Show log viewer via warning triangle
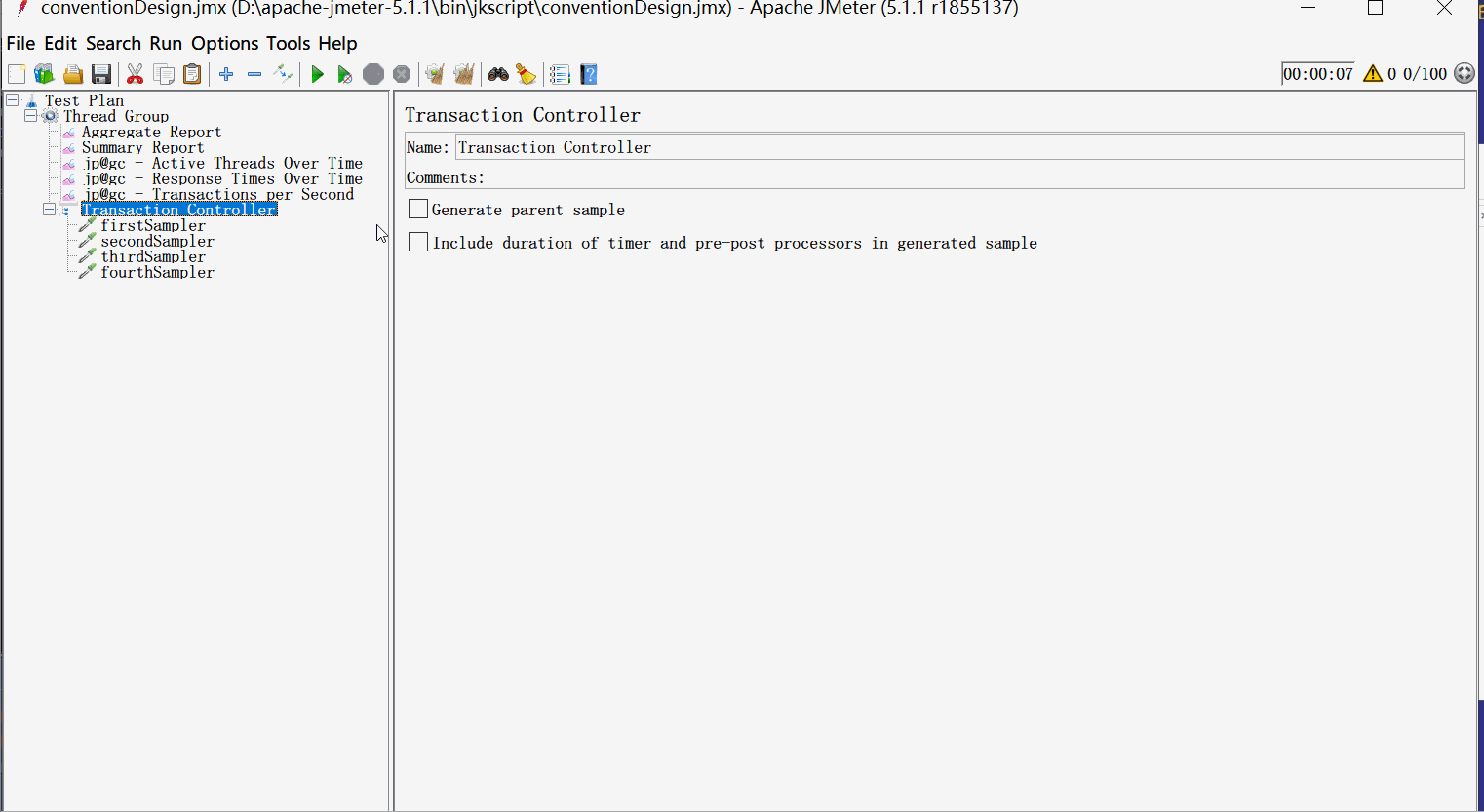The width and height of the screenshot is (1484, 812). [1373, 73]
